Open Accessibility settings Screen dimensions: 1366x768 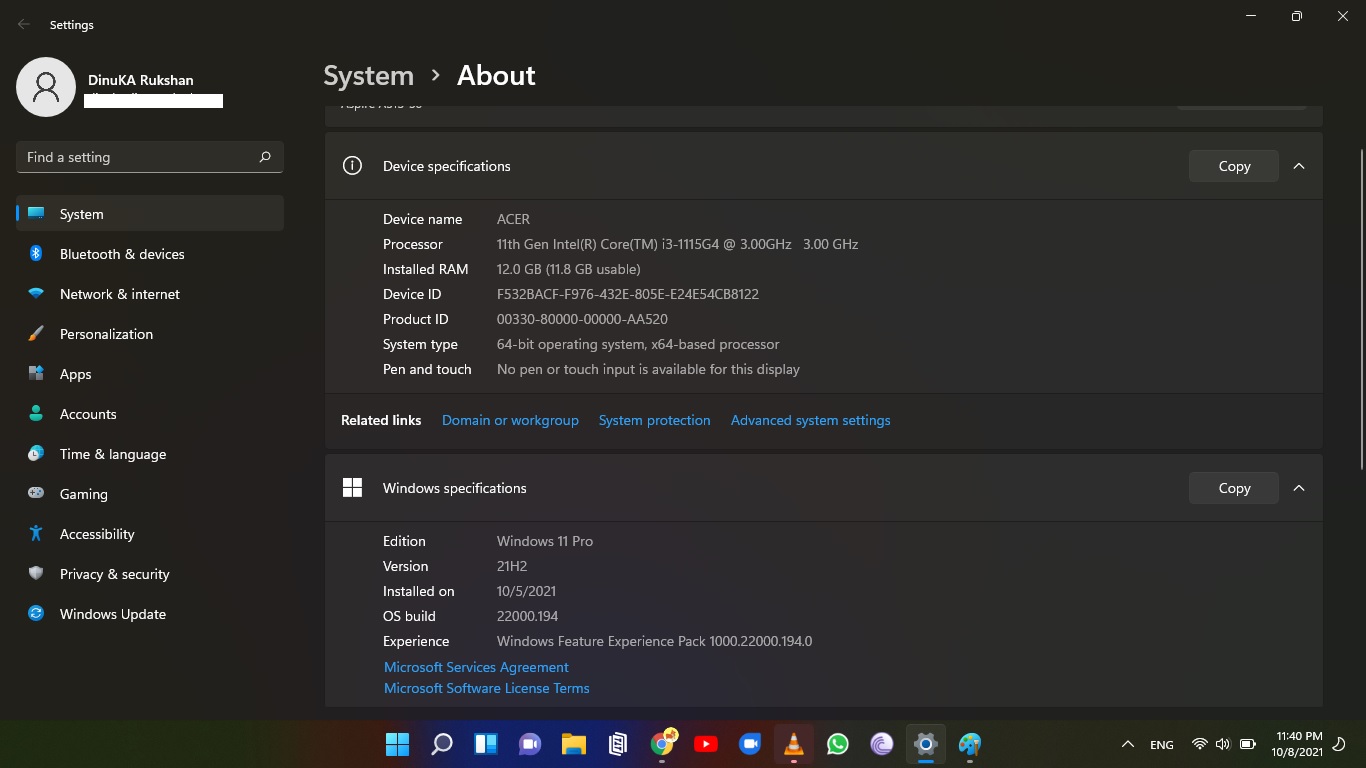click(150, 534)
